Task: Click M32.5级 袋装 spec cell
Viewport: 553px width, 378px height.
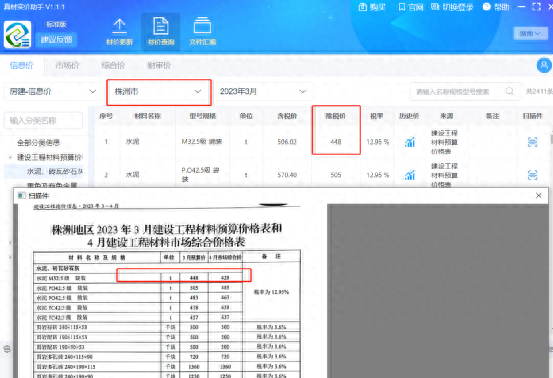Action: [x=202, y=142]
